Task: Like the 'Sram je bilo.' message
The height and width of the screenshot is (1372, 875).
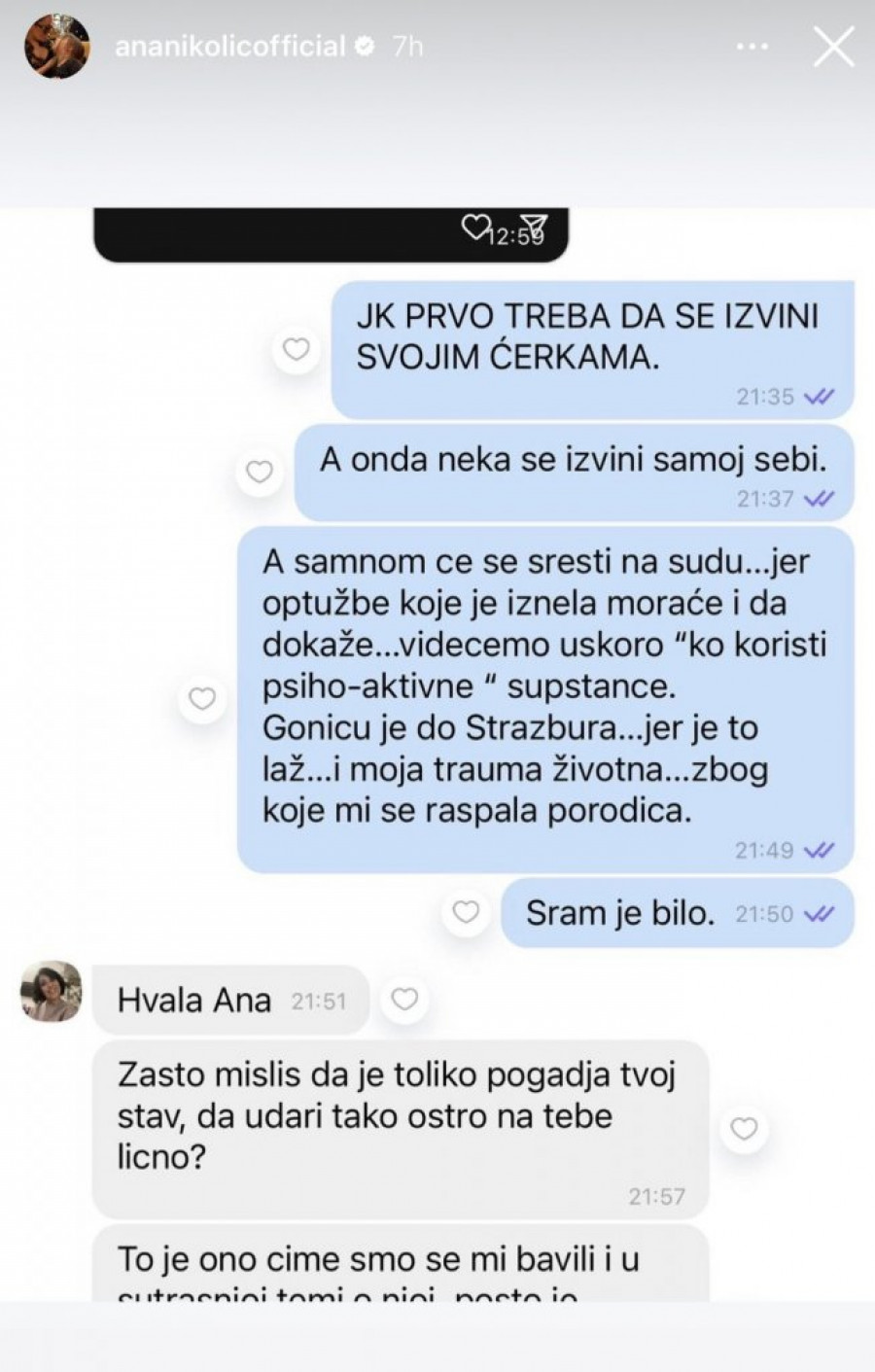Action: tap(467, 912)
